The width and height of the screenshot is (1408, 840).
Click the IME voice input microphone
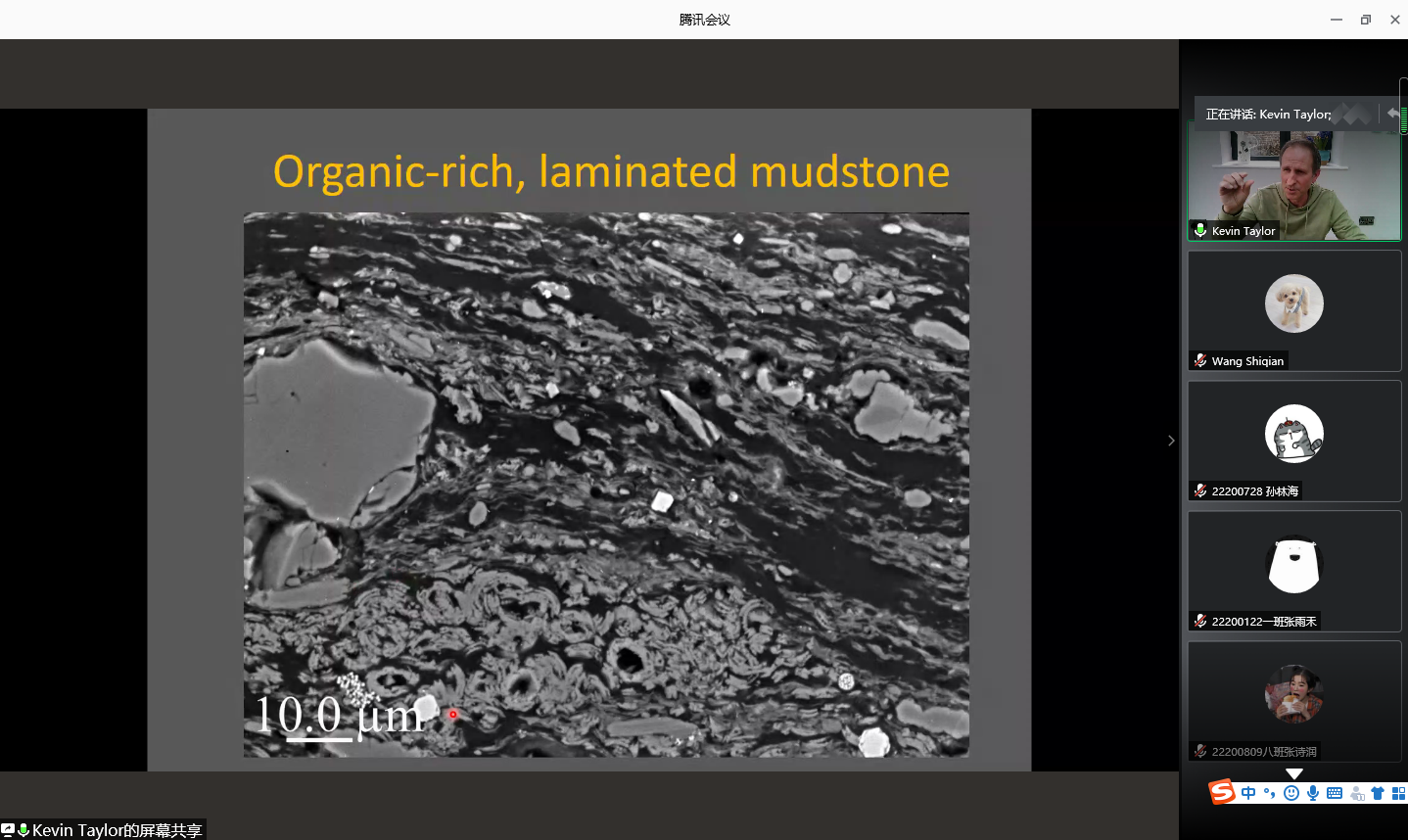point(1313,793)
